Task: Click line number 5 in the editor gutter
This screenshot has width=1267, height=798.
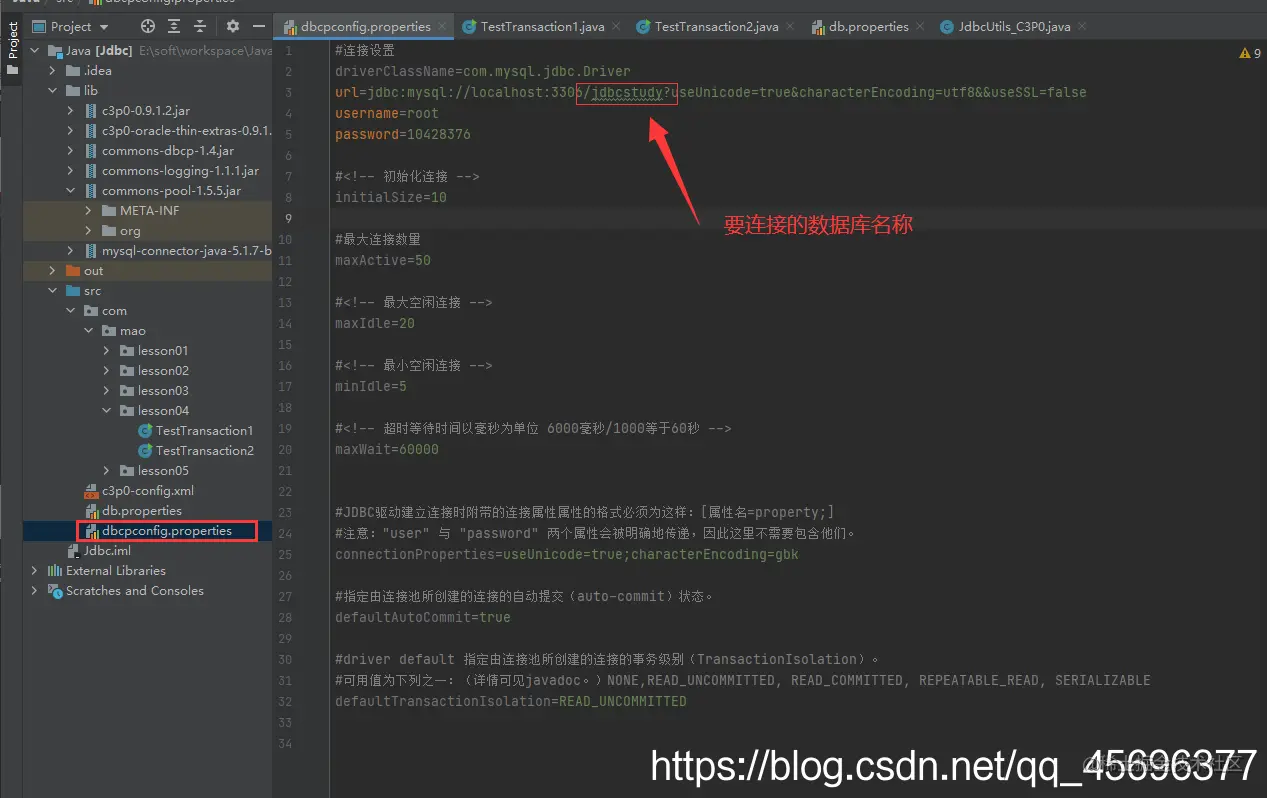Action: click(x=289, y=134)
